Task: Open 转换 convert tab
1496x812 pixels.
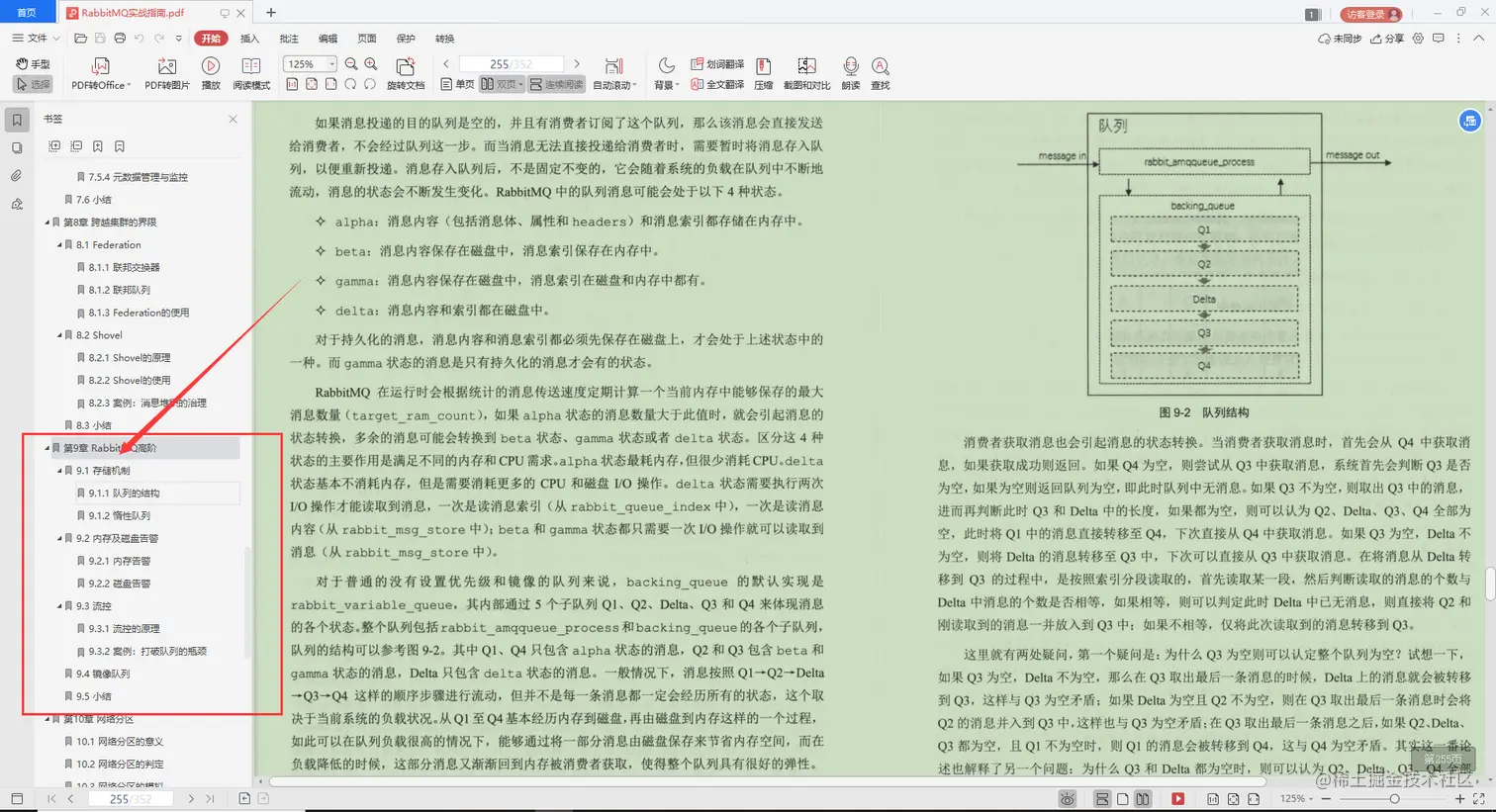Action: 445,39
